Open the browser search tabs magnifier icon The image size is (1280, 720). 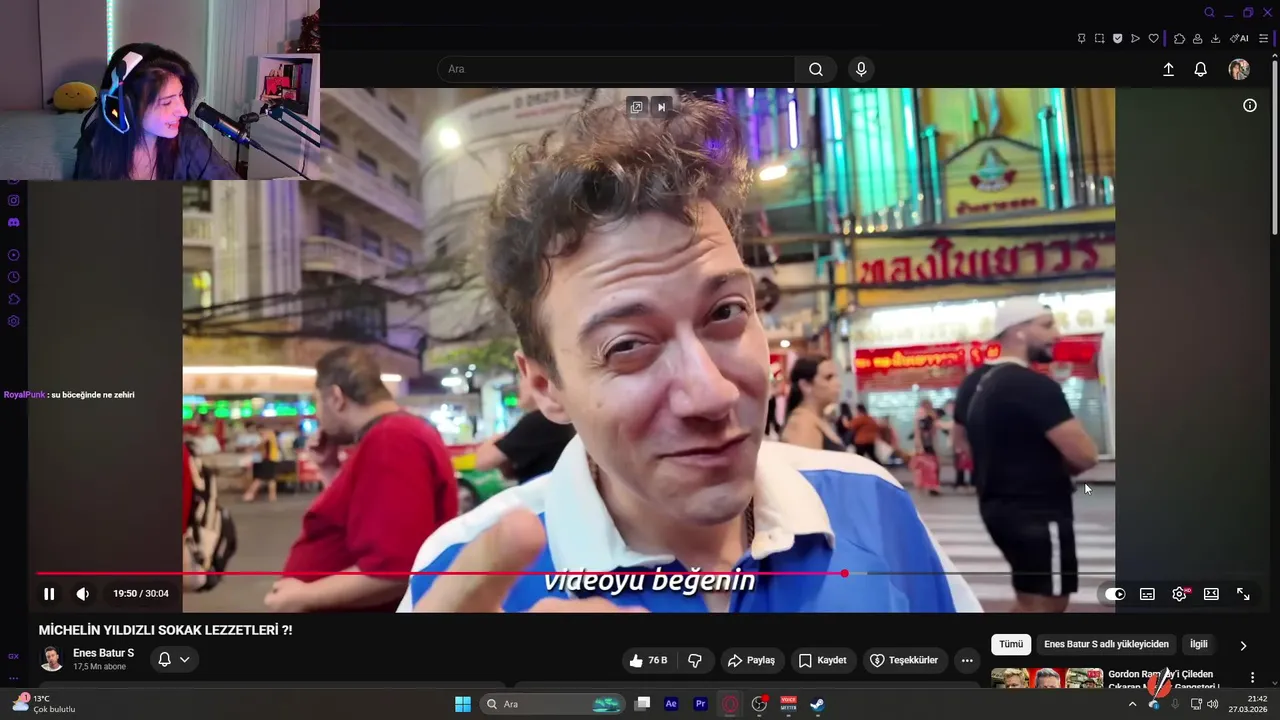1209,12
